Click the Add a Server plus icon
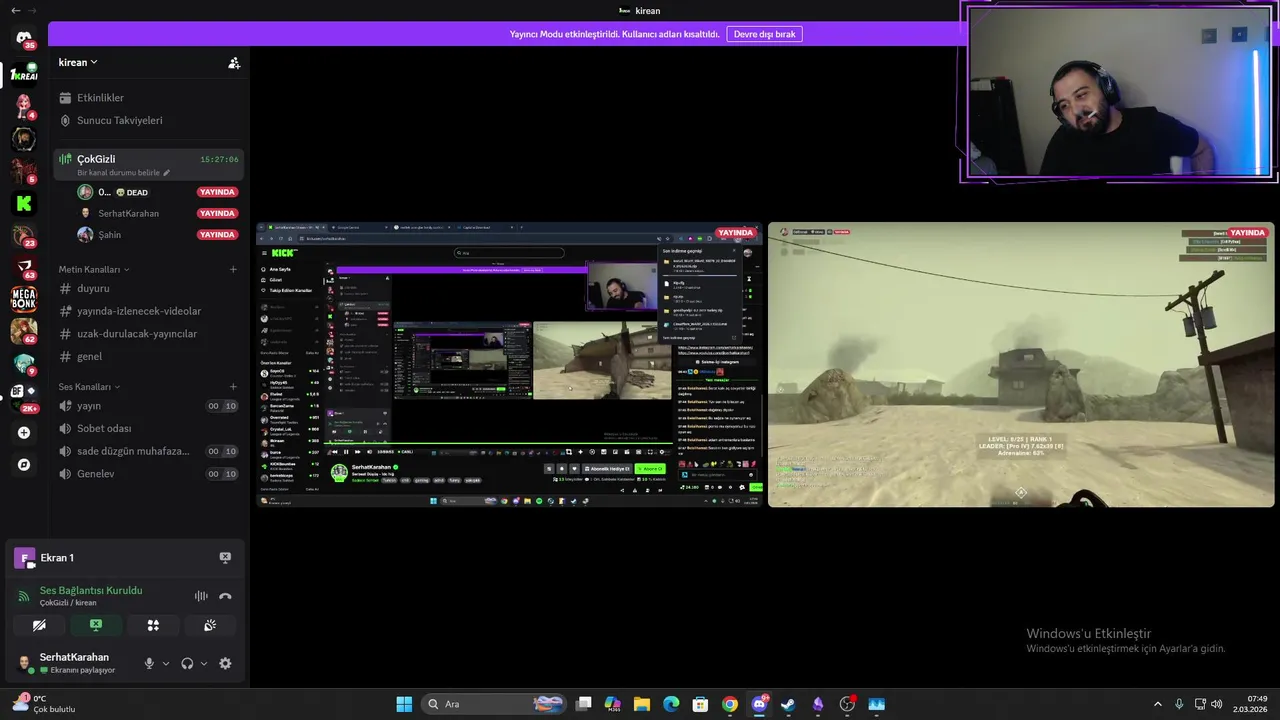The image size is (1280, 720). (x=24, y=433)
